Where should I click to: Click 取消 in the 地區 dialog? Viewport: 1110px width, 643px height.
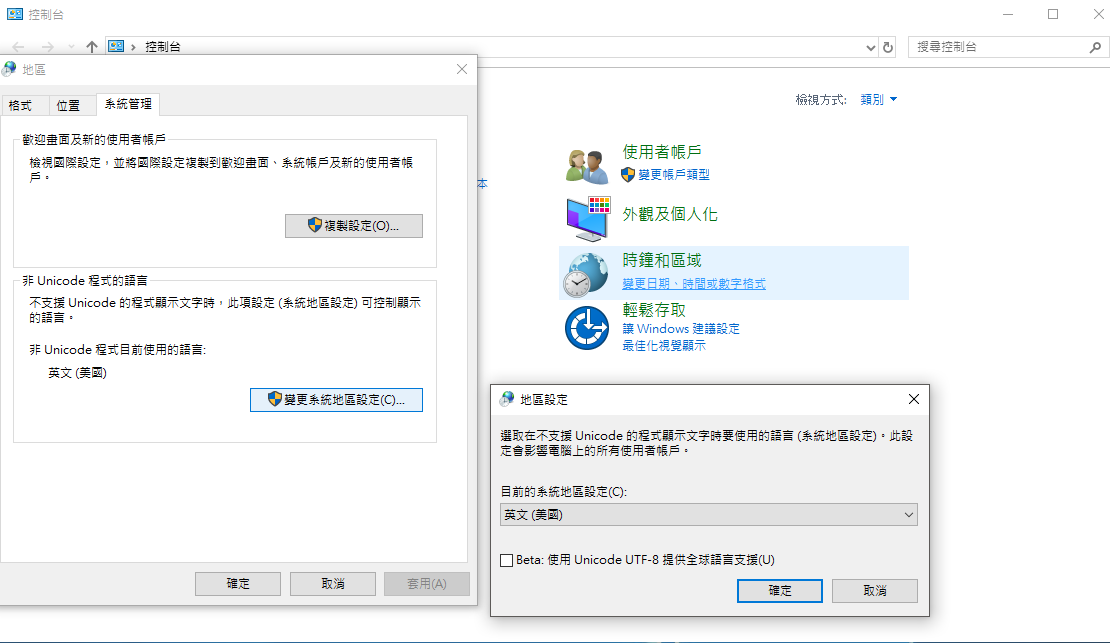tap(333, 584)
